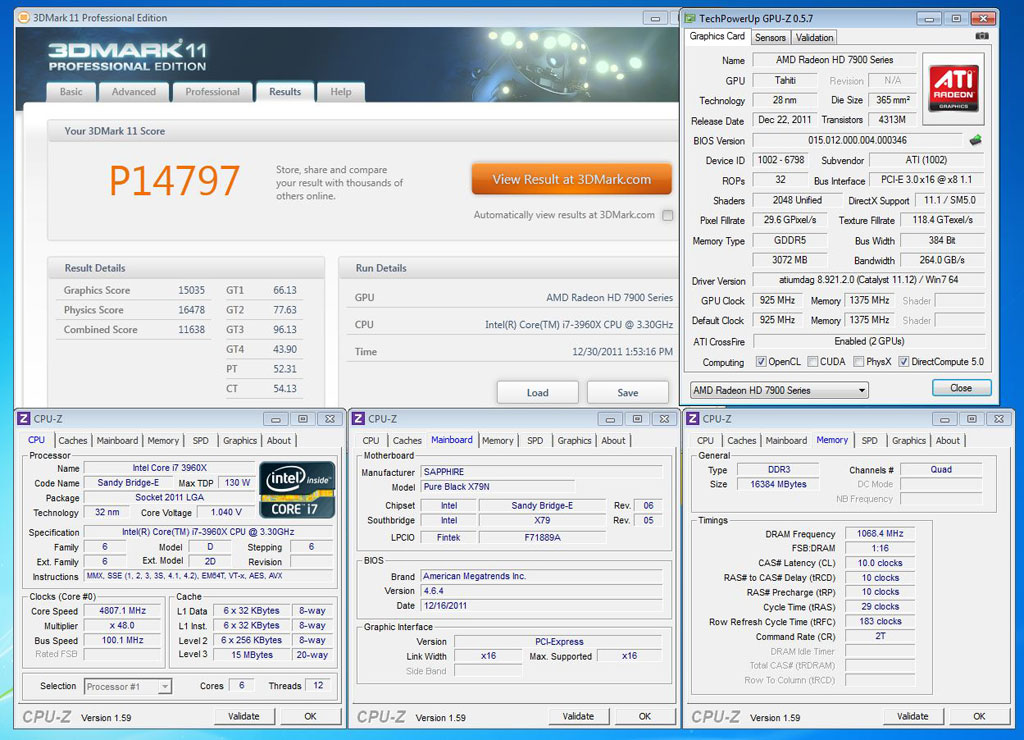Open SPD tab in the CPU-Z processor window
This screenshot has width=1024, height=740.
point(200,440)
